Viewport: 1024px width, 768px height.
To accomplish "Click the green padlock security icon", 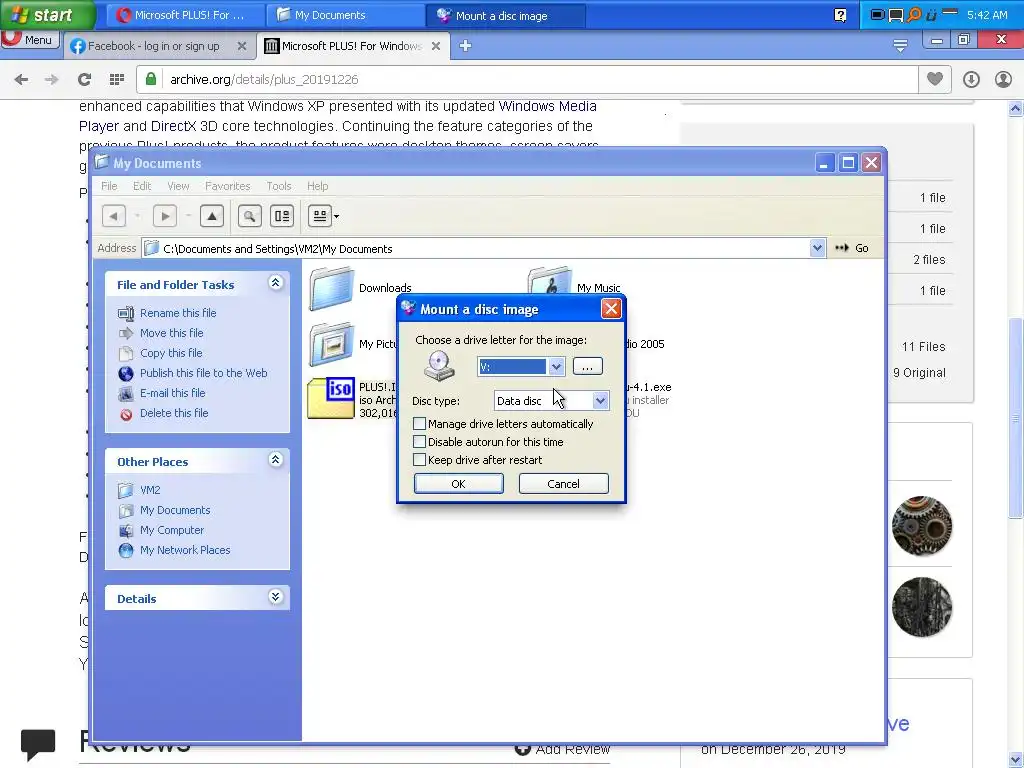I will [151, 79].
